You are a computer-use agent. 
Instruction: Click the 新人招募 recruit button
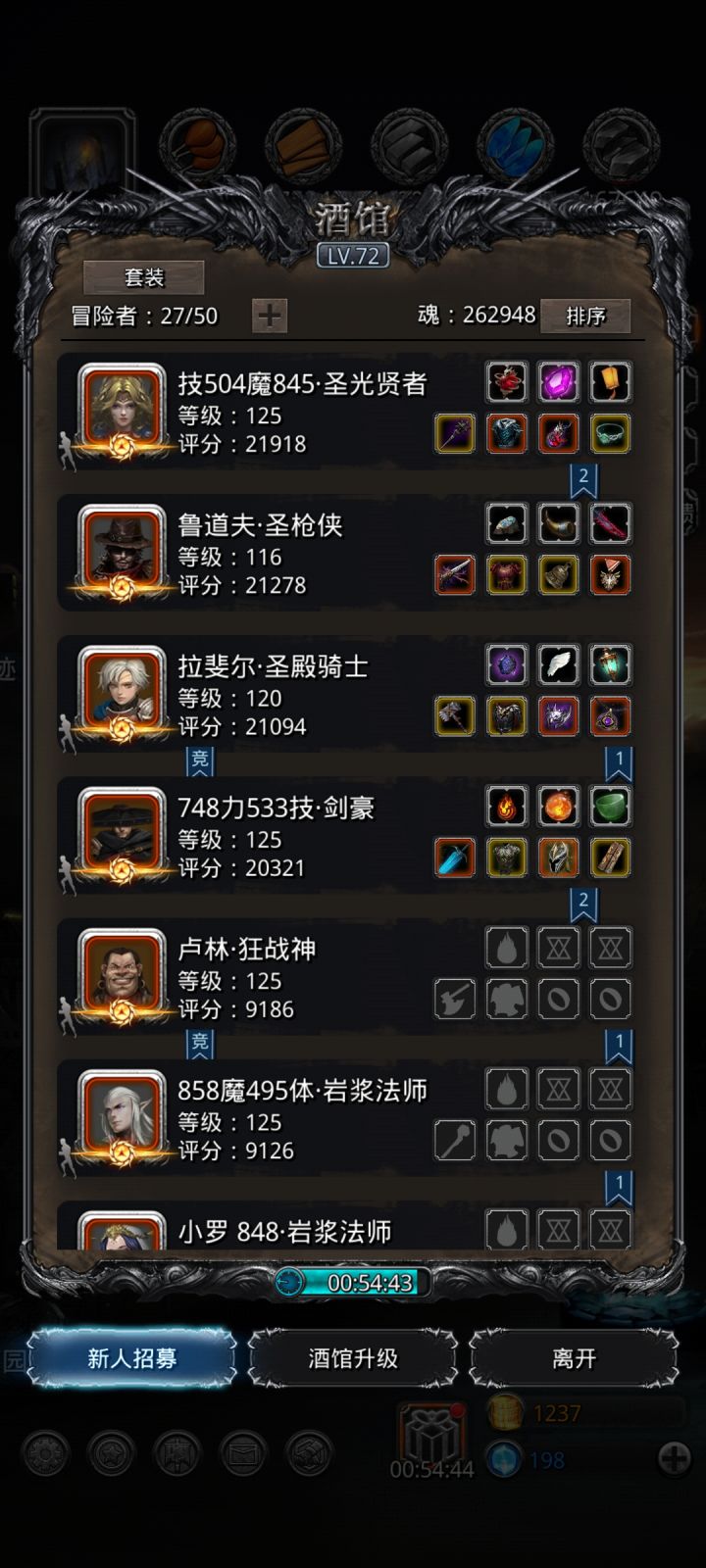(132, 1358)
